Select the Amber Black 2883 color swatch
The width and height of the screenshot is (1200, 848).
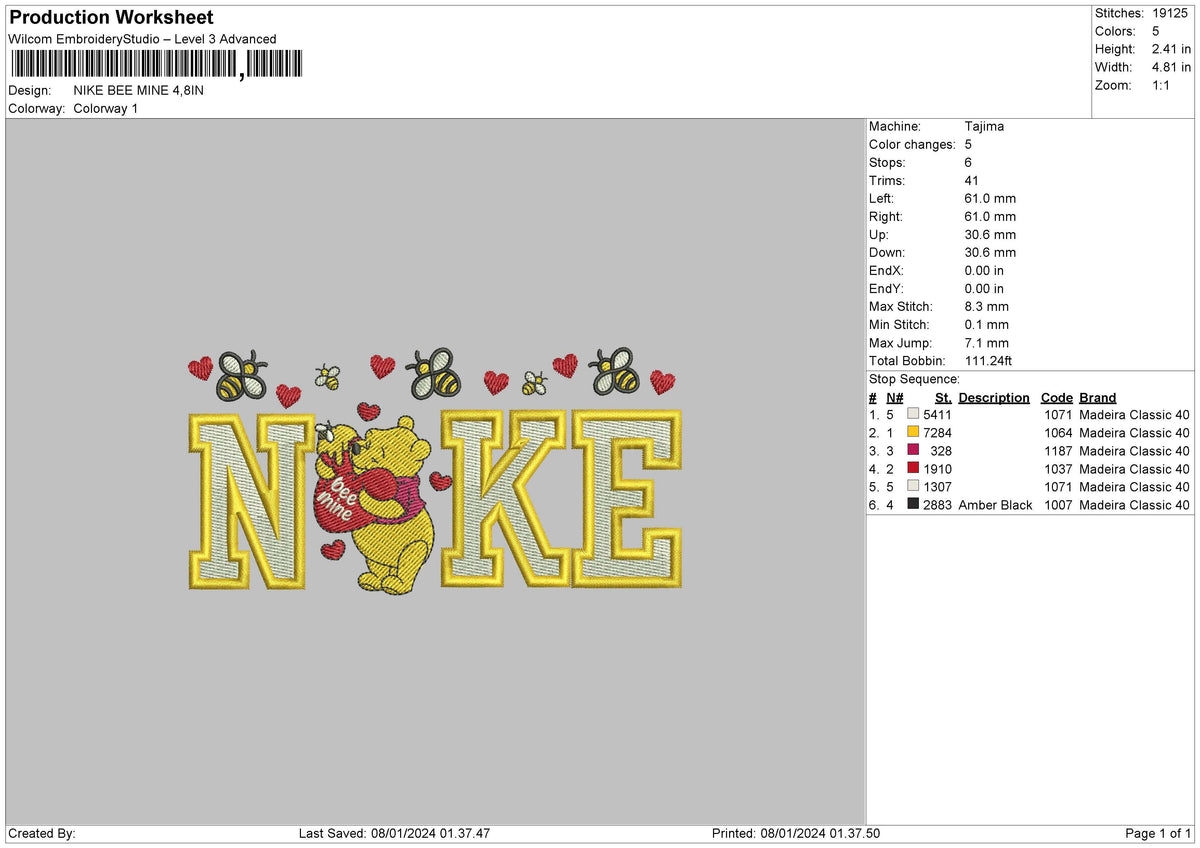coord(912,505)
